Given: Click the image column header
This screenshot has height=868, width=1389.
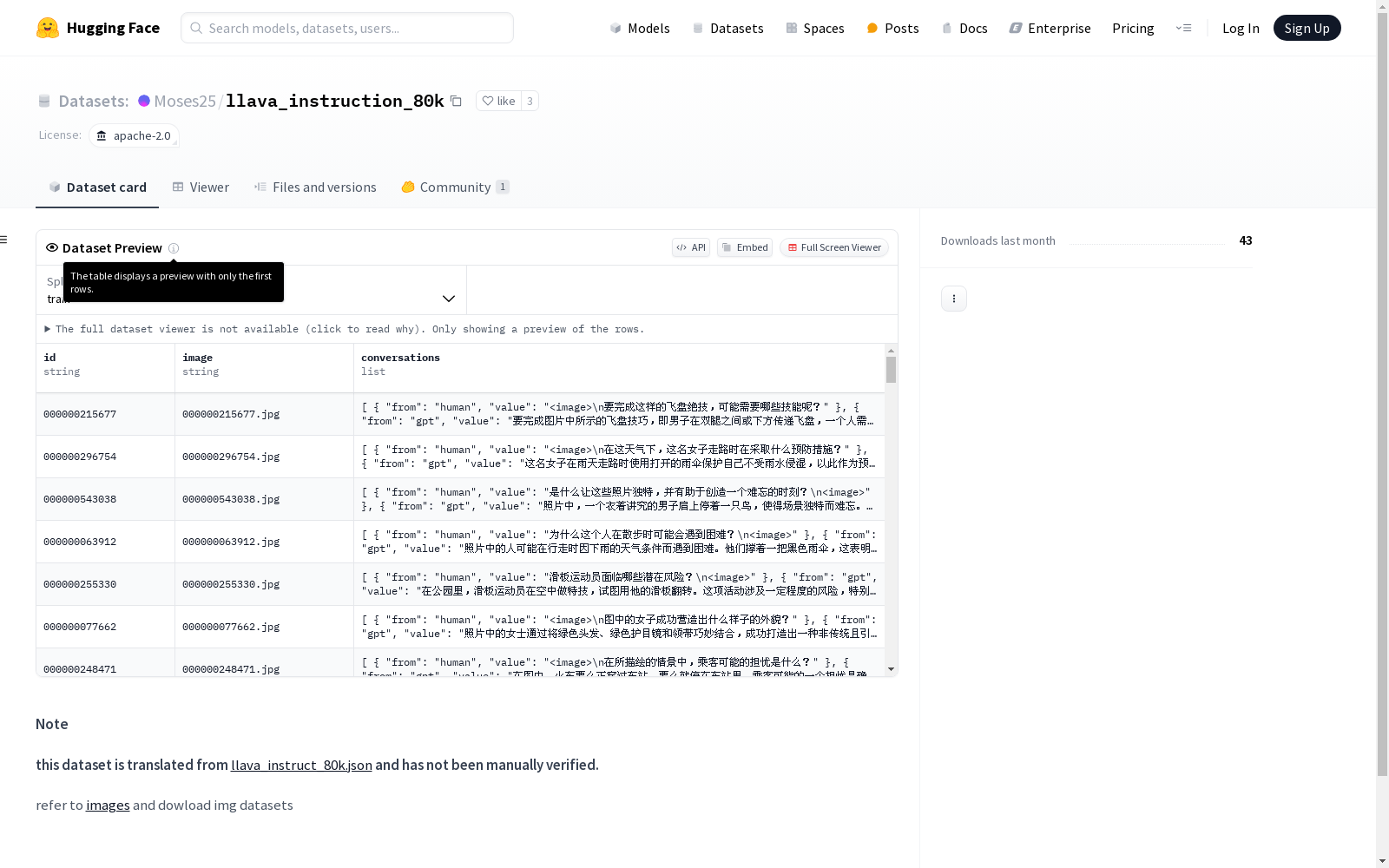Looking at the screenshot, I should [x=264, y=368].
